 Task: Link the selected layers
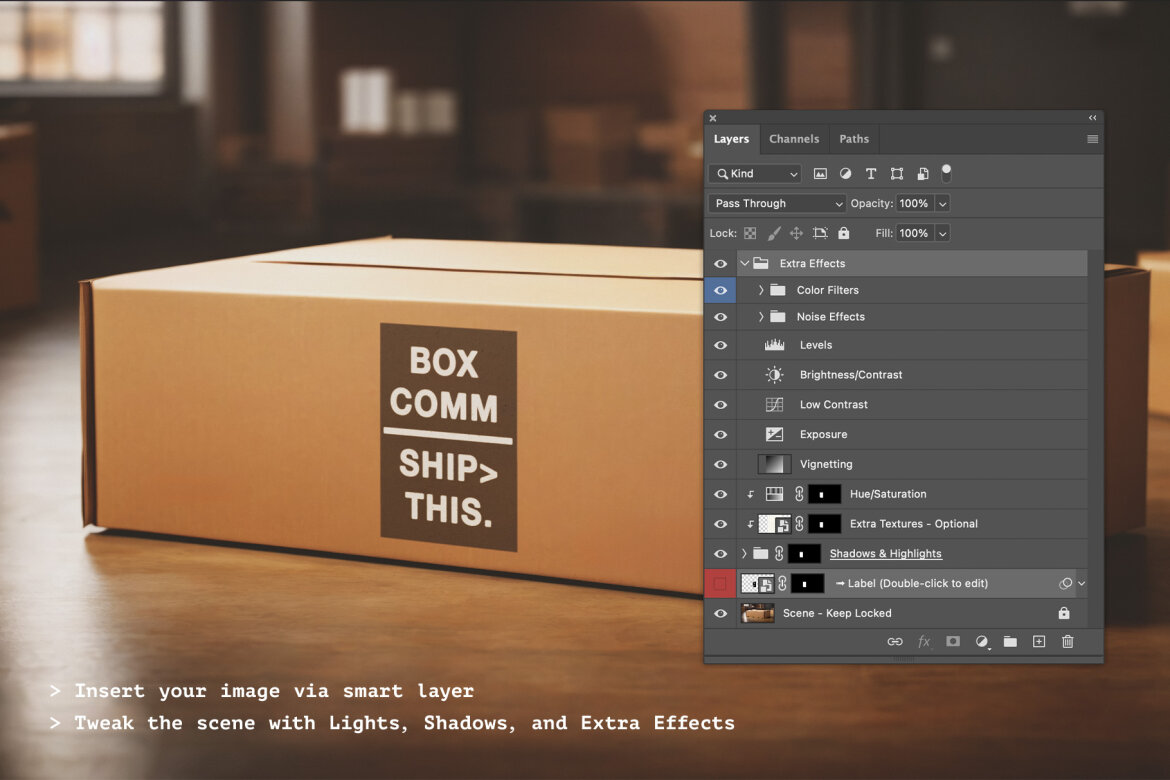click(895, 641)
